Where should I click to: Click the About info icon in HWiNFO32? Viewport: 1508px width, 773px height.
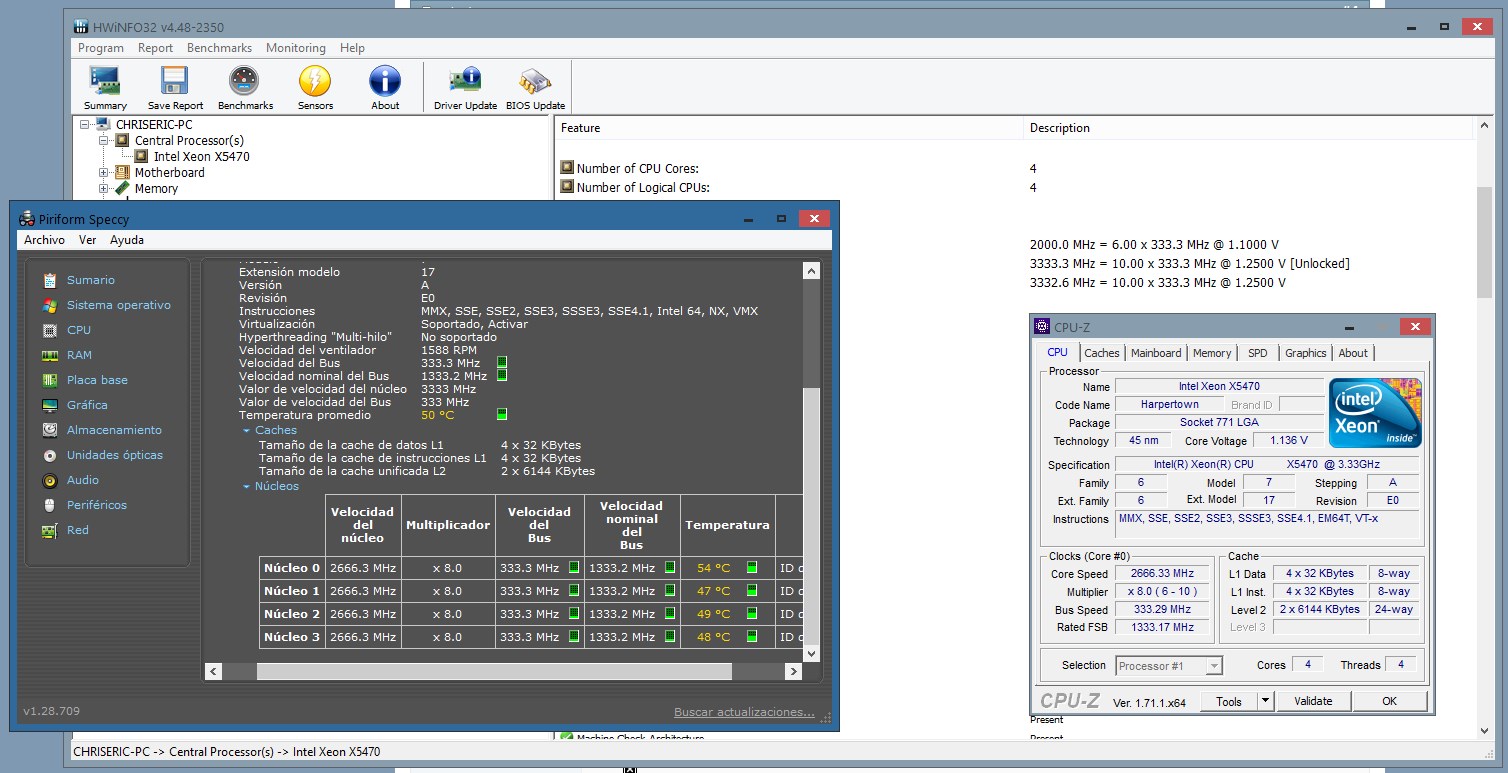pos(385,88)
